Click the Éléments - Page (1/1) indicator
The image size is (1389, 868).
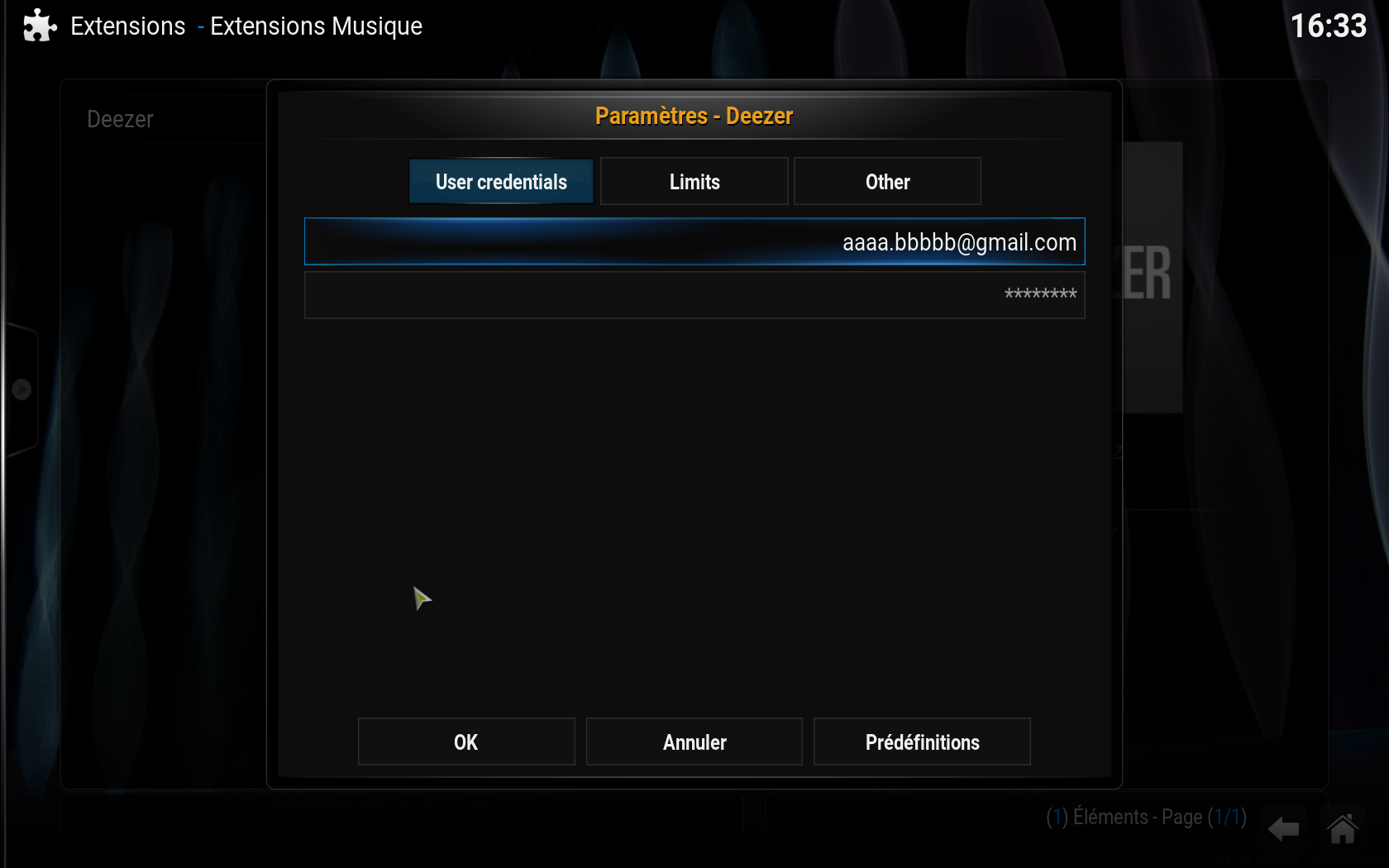click(1146, 817)
